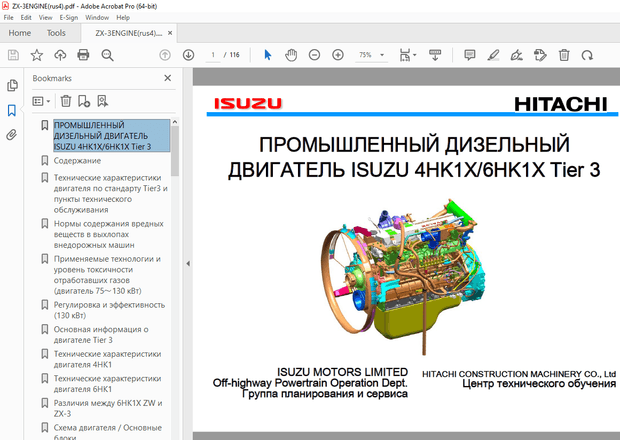620x440 pixels.
Task: Open the Содержание bookmark
Action: 78,161
